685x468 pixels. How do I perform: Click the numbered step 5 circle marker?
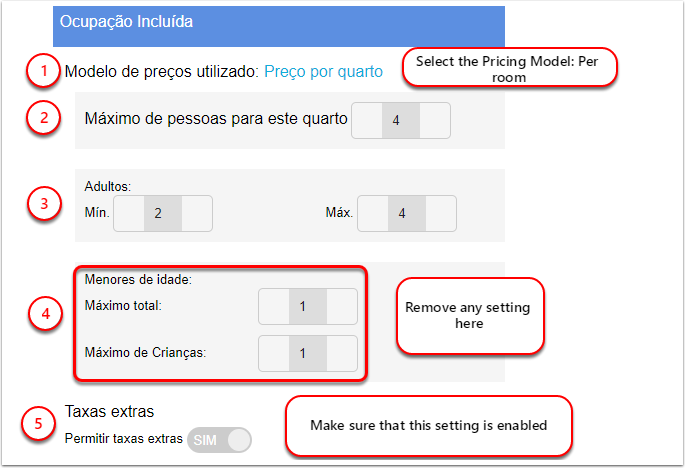39,423
